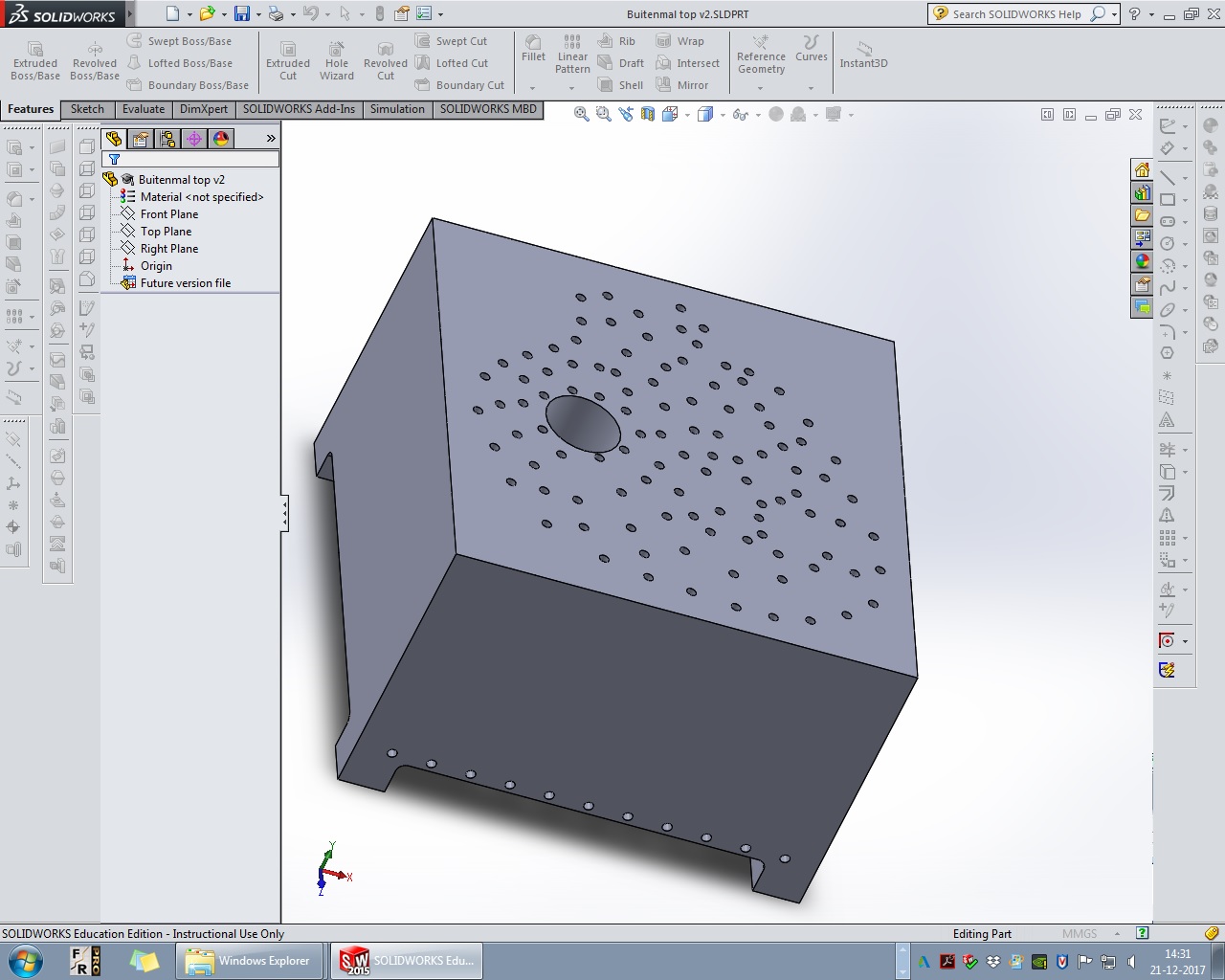Switch to the Sketch tab
This screenshot has height=980, width=1225.
[x=87, y=109]
